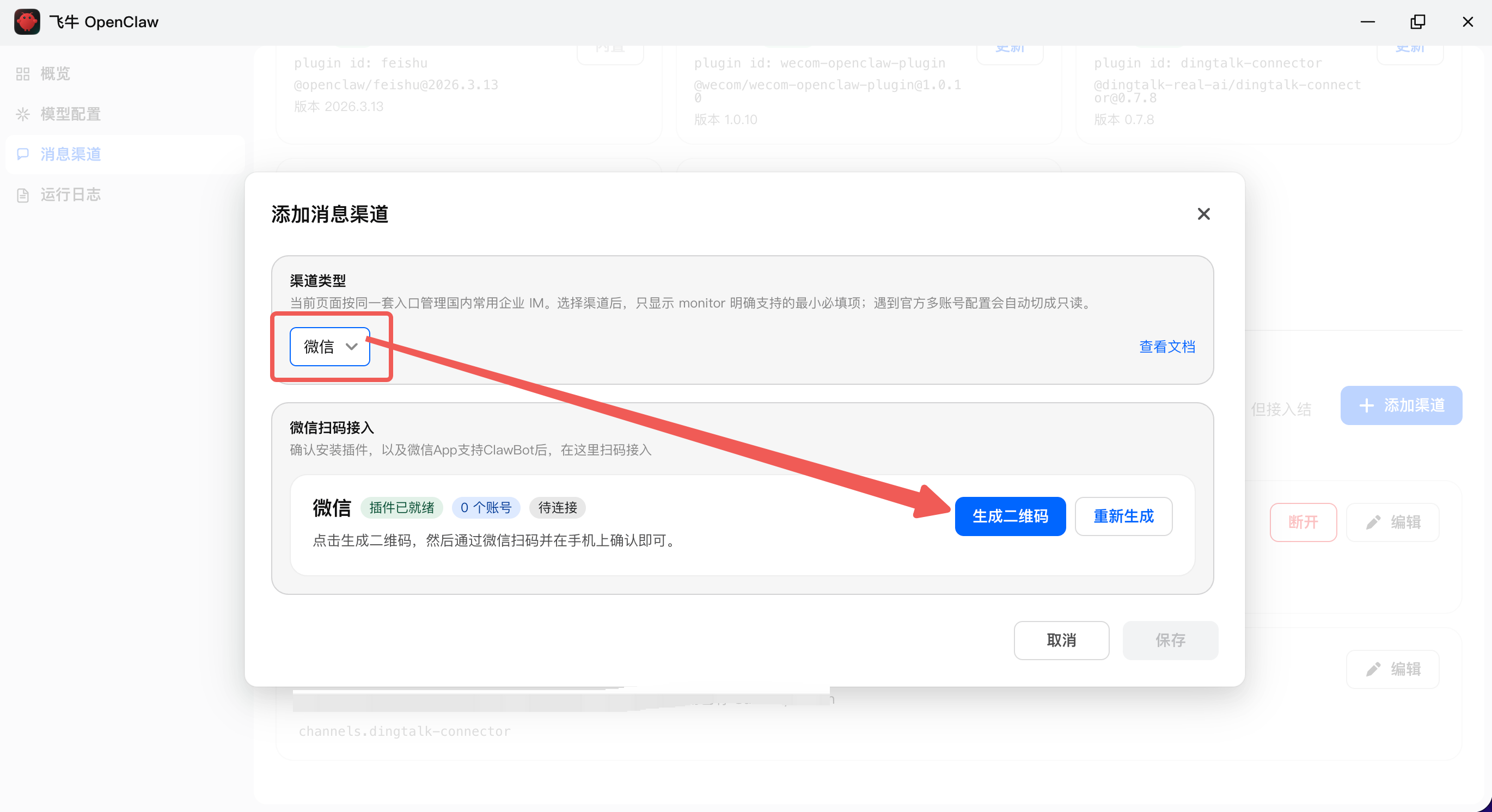Click the chevron arrow in 微信 selector
The width and height of the screenshot is (1492, 812).
tap(352, 347)
